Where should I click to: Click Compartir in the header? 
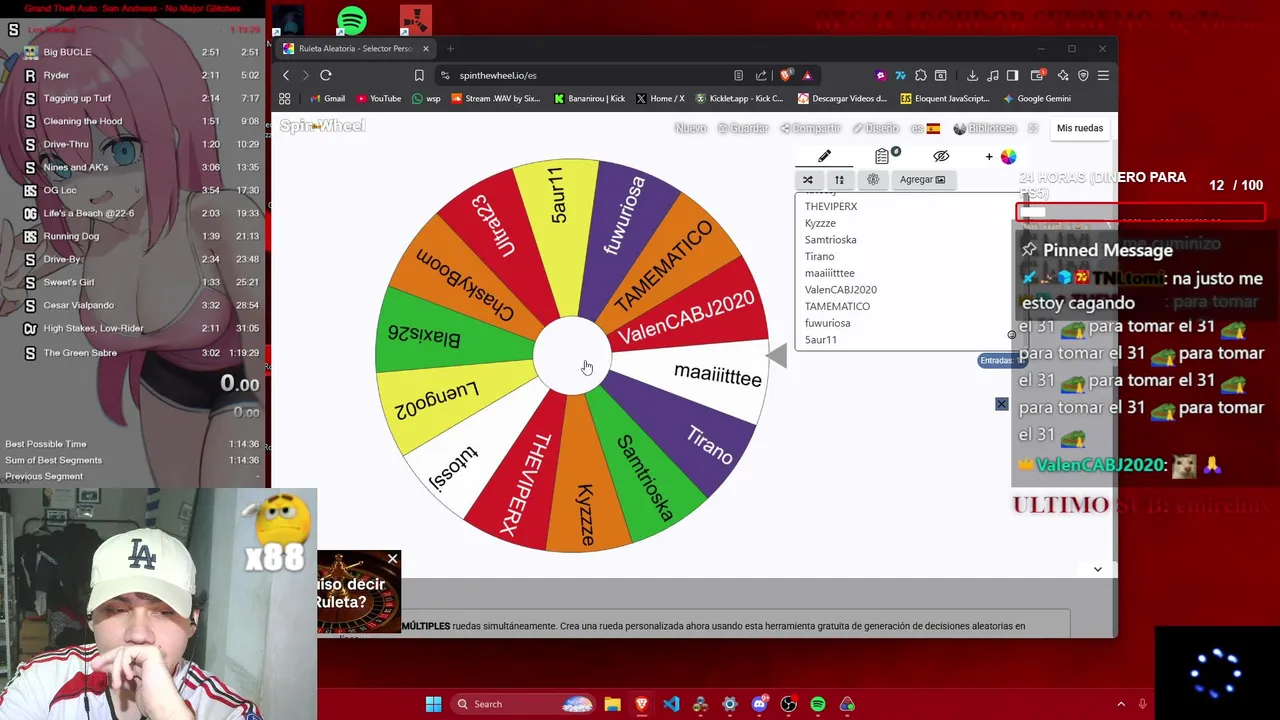[x=810, y=128]
